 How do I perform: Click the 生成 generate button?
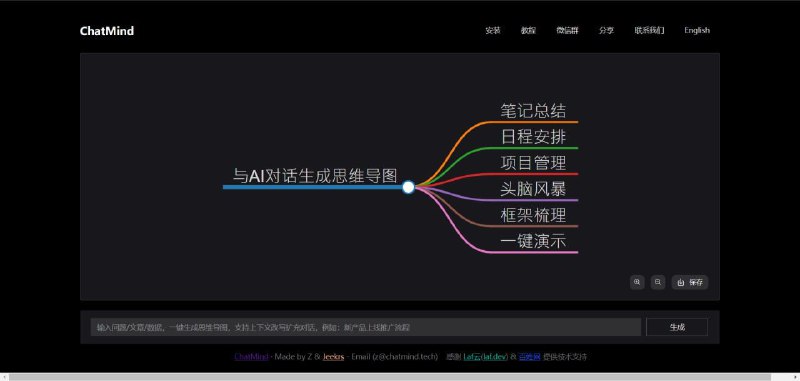point(677,327)
